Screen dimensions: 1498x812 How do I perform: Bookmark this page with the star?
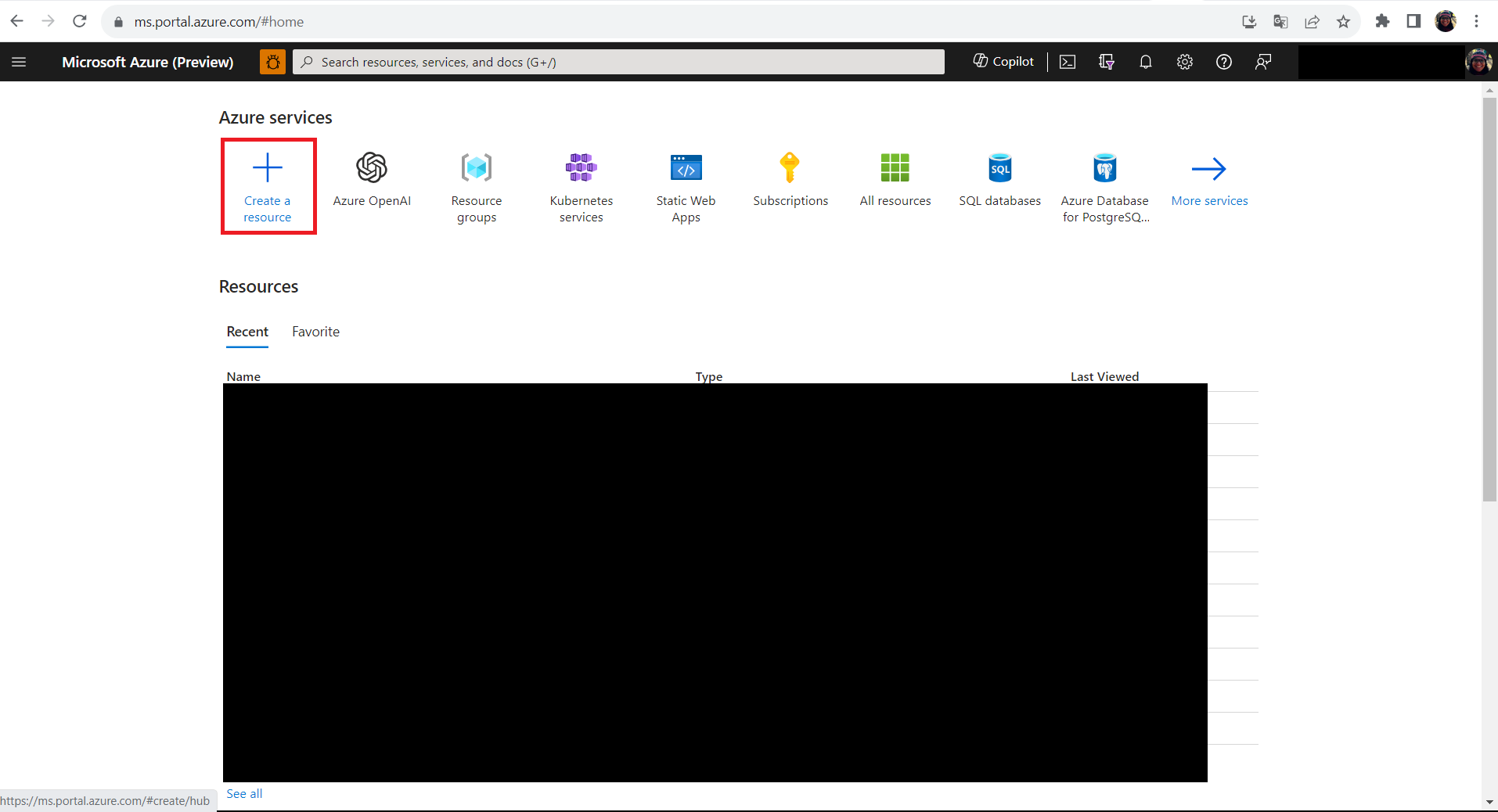tap(1343, 21)
